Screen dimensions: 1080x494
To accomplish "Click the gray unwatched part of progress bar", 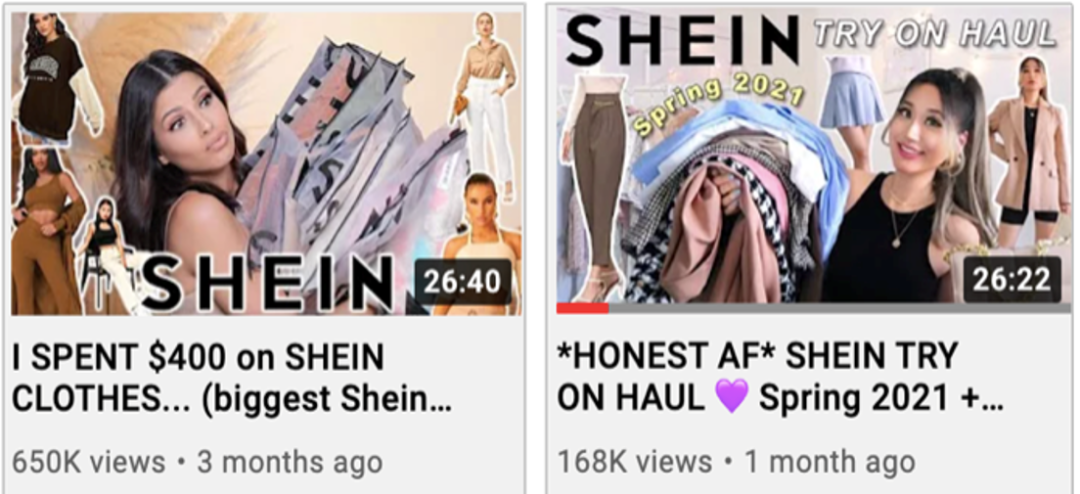I will (840, 308).
